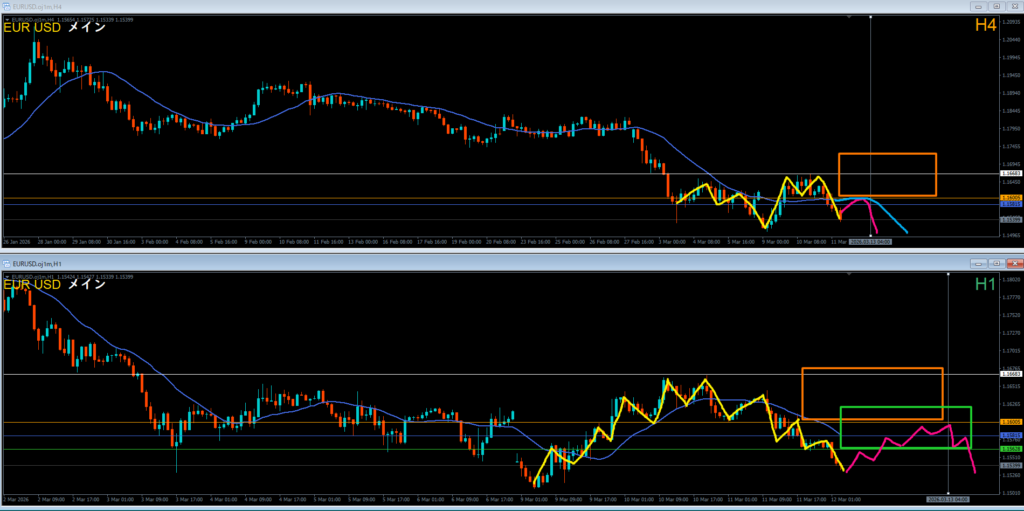This screenshot has width=1024, height=511.
Task: Maximize the H4 chart window
Action: point(996,5)
